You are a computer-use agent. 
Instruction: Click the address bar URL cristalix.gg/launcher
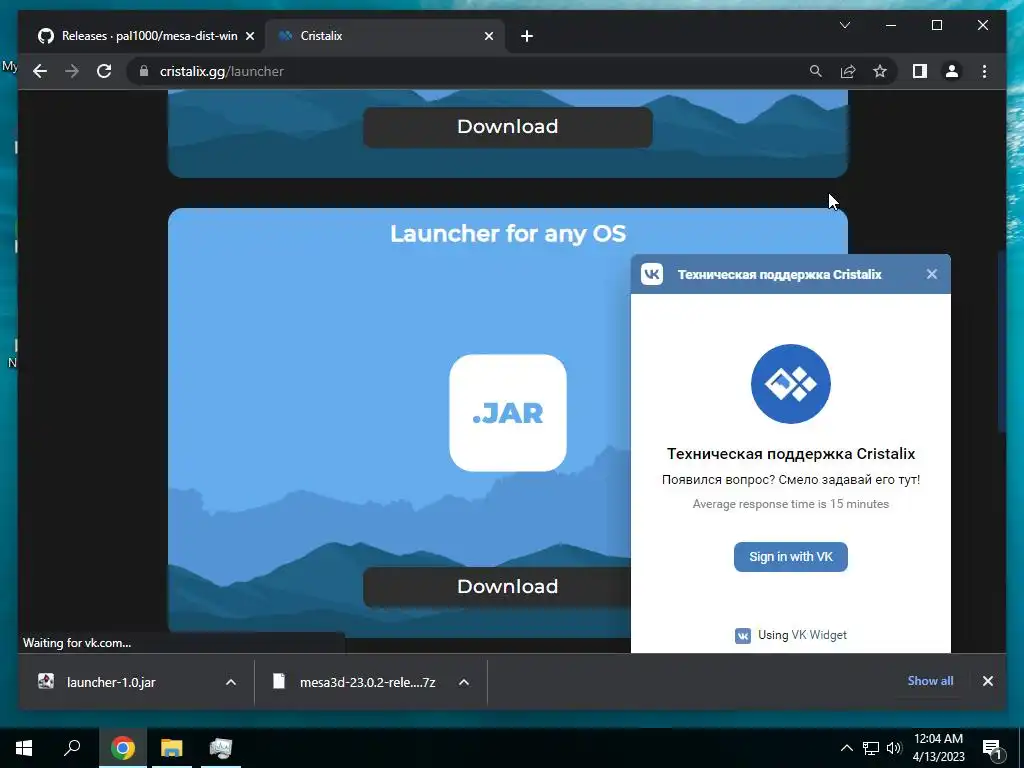(221, 71)
